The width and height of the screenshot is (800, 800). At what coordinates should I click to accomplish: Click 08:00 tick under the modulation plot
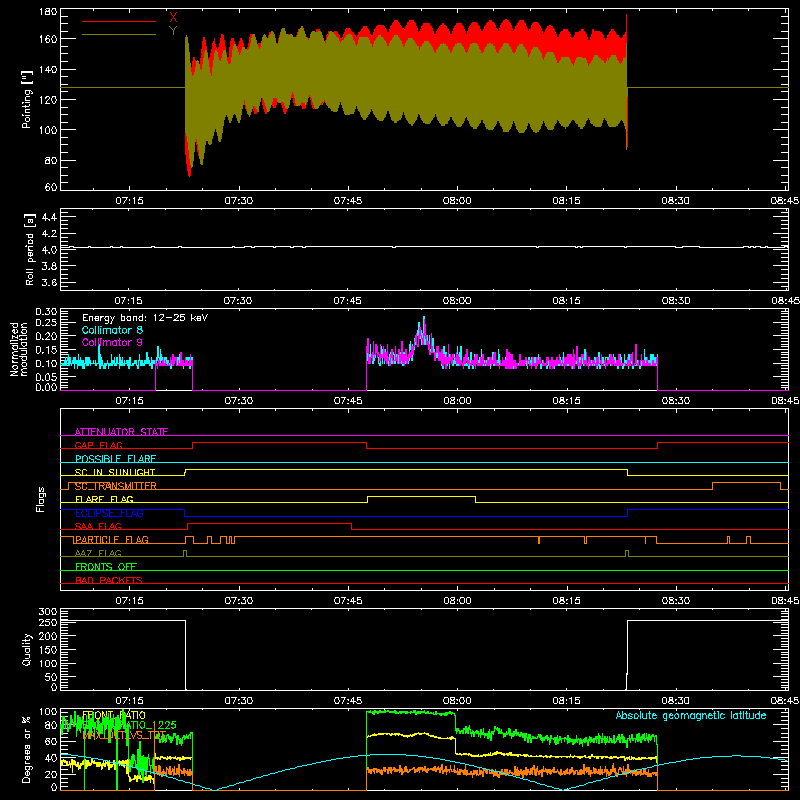point(457,401)
